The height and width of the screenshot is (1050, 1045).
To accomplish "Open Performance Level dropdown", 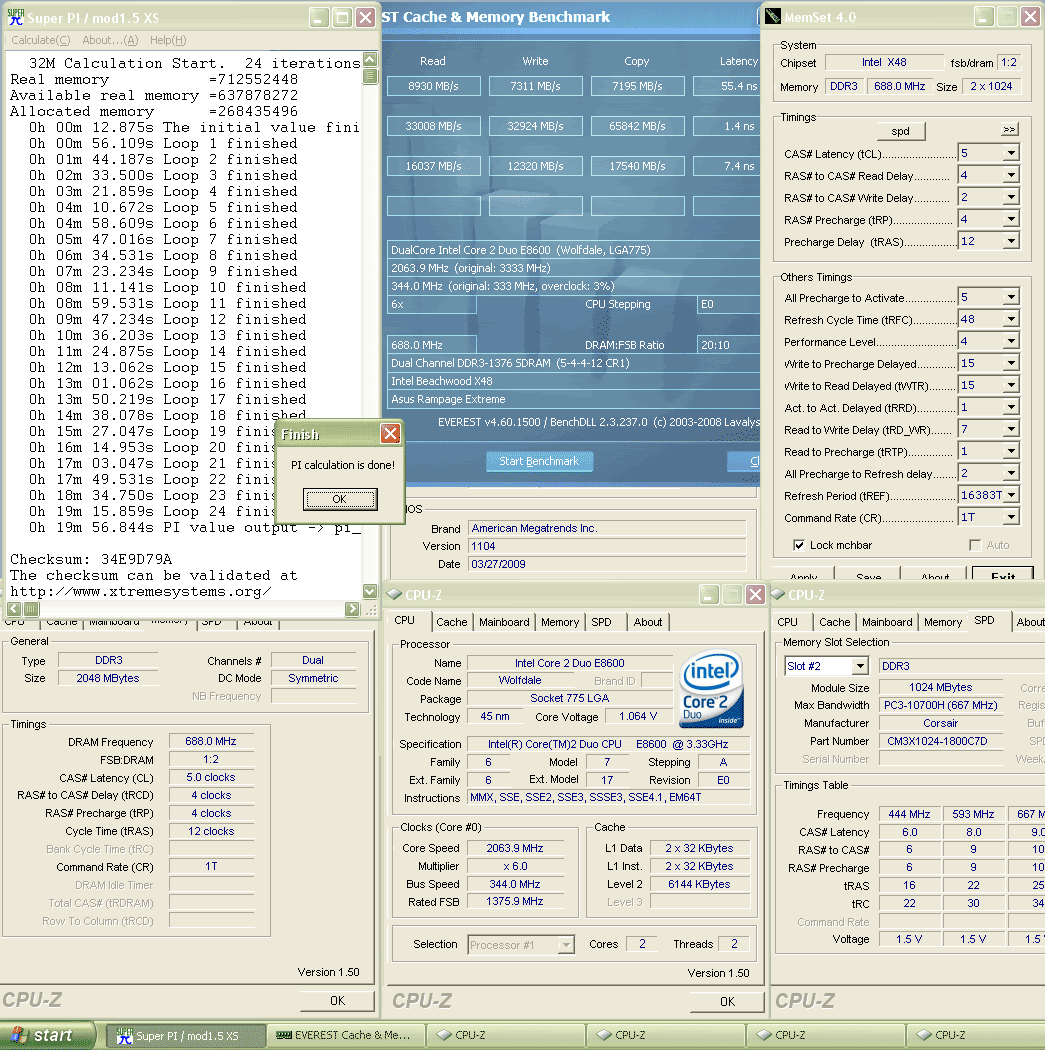I will pos(1011,342).
